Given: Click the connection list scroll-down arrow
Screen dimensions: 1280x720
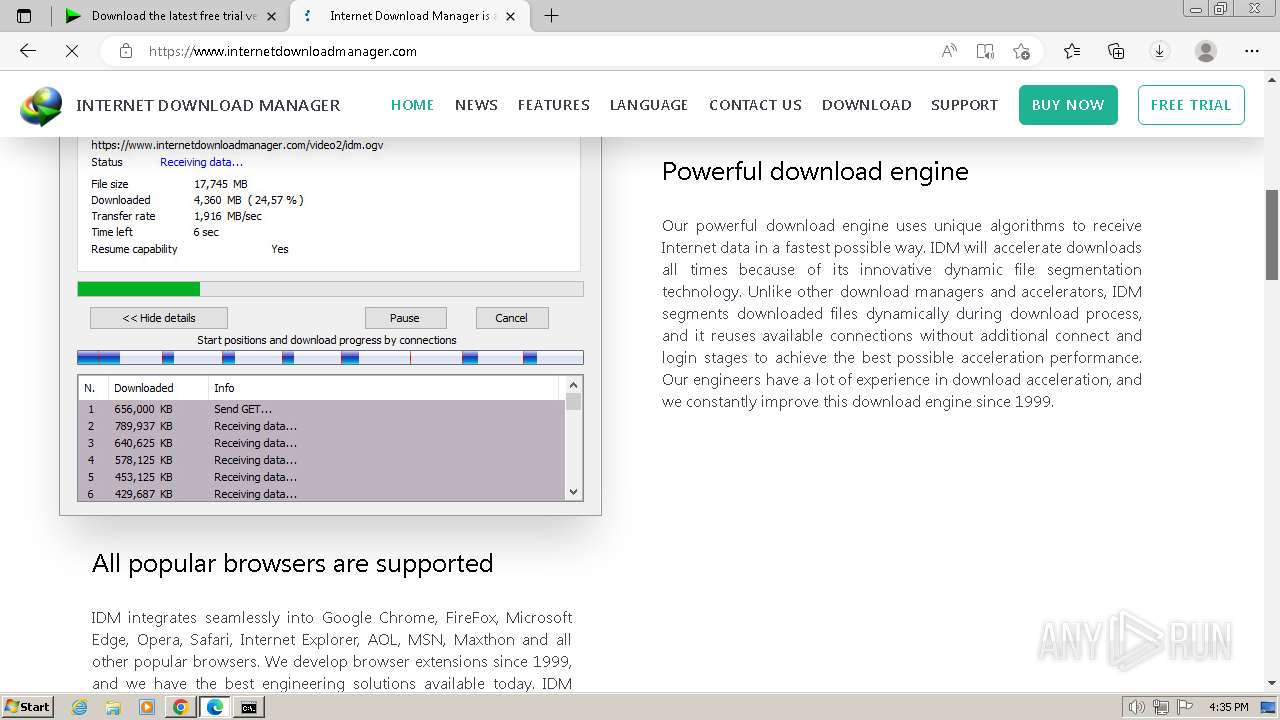Looking at the screenshot, I should 573,491.
